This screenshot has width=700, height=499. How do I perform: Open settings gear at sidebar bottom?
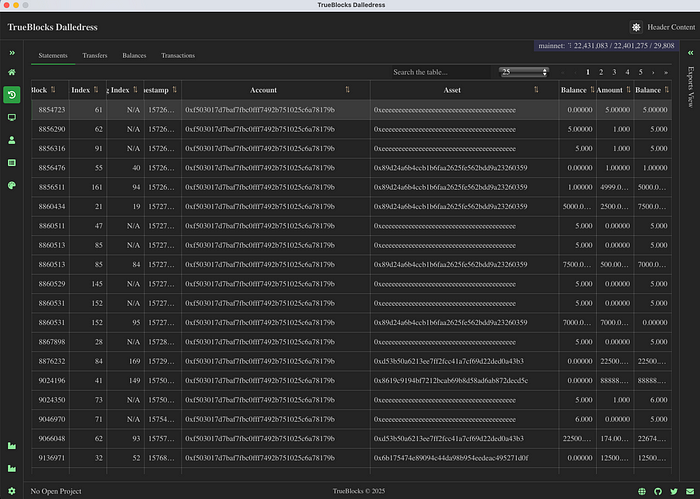click(x=12, y=491)
